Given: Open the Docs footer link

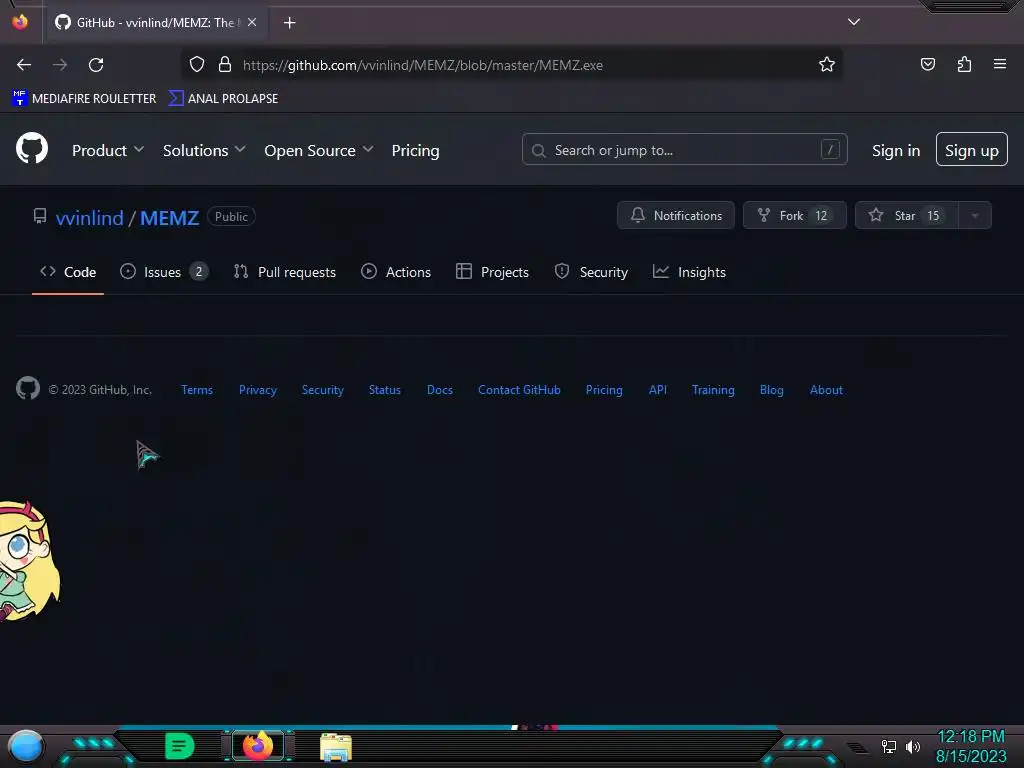Looking at the screenshot, I should coord(440,390).
